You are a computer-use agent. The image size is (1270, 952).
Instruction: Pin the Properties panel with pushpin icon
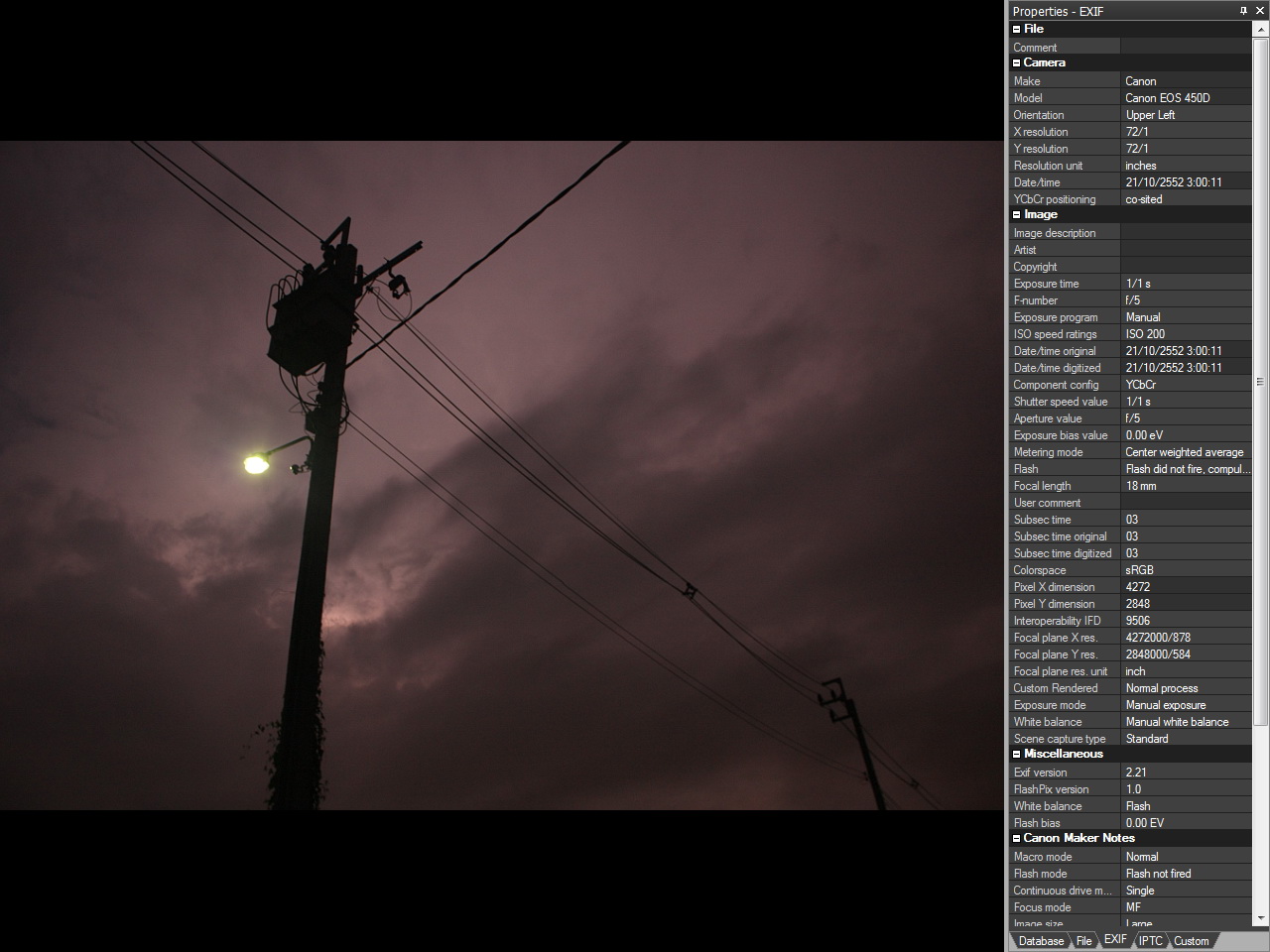click(1243, 11)
